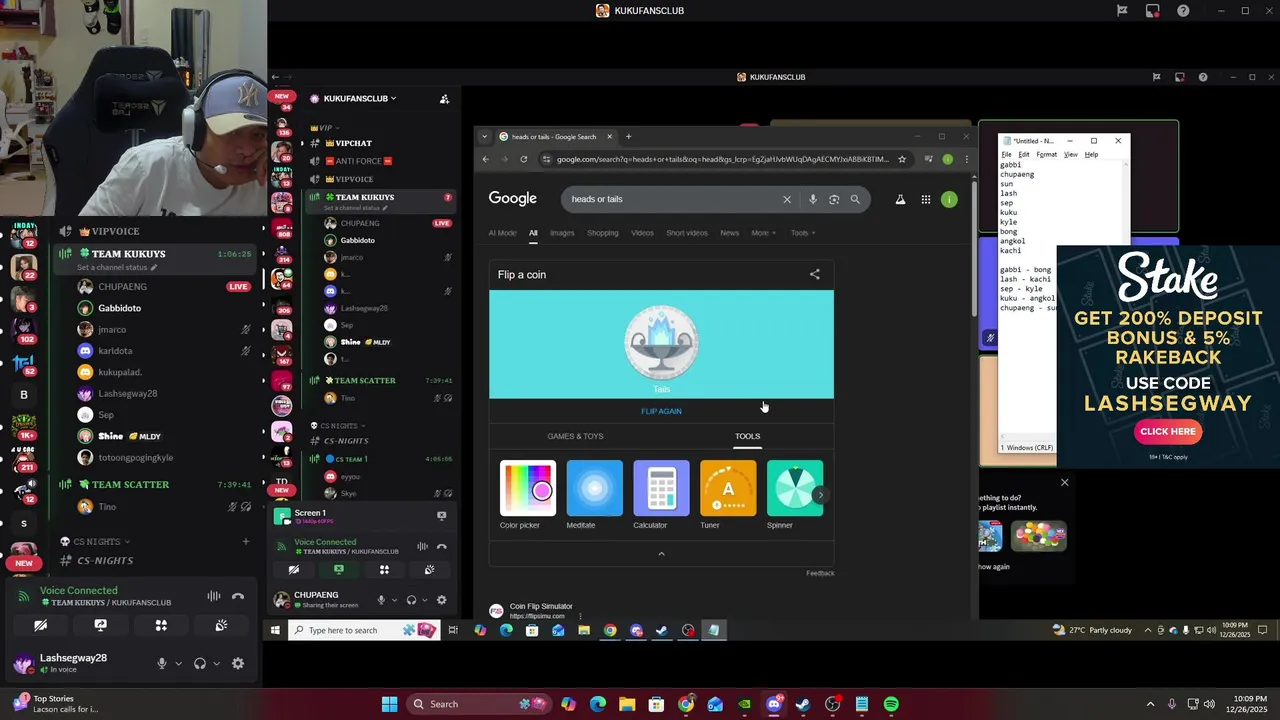Open Google Search Labs flask icon
1280x720 pixels.
click(900, 199)
